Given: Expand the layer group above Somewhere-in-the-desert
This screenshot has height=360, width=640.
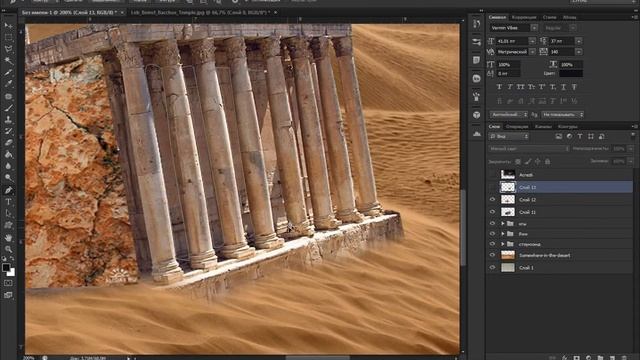Looking at the screenshot, I should click(x=503, y=244).
